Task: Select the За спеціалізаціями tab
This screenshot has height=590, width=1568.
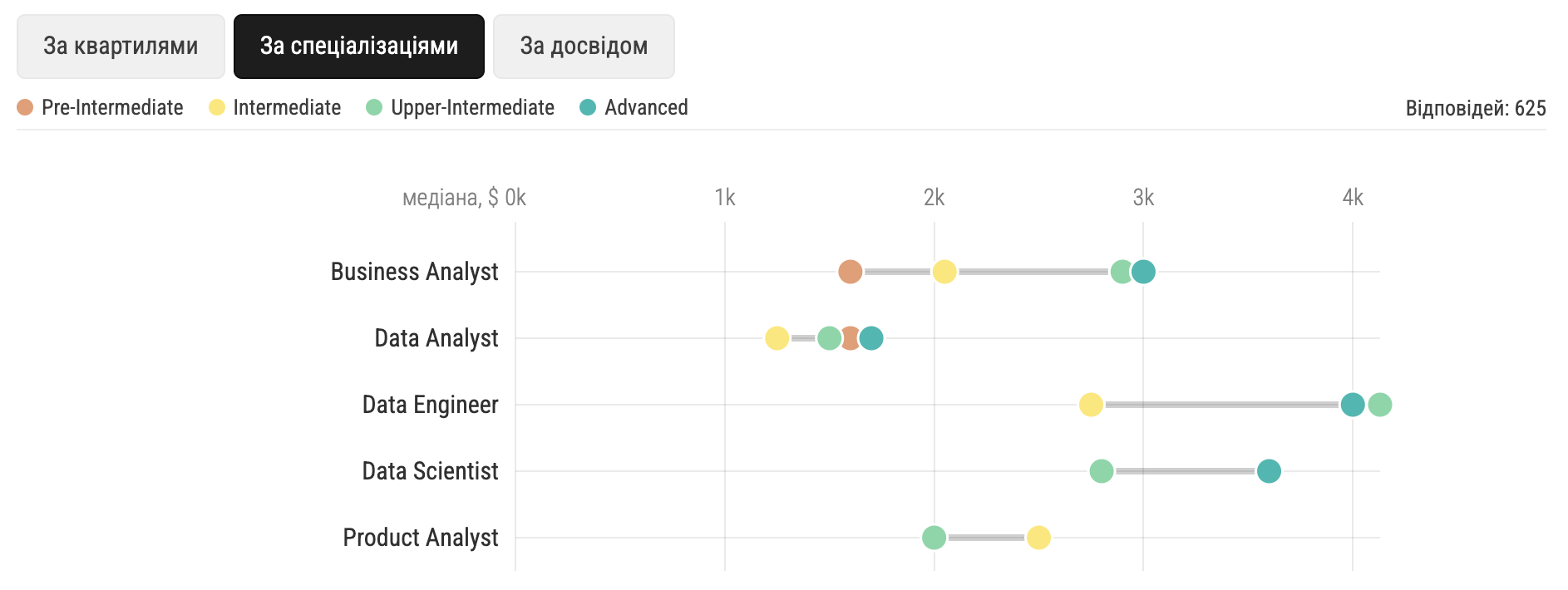Action: (x=359, y=47)
